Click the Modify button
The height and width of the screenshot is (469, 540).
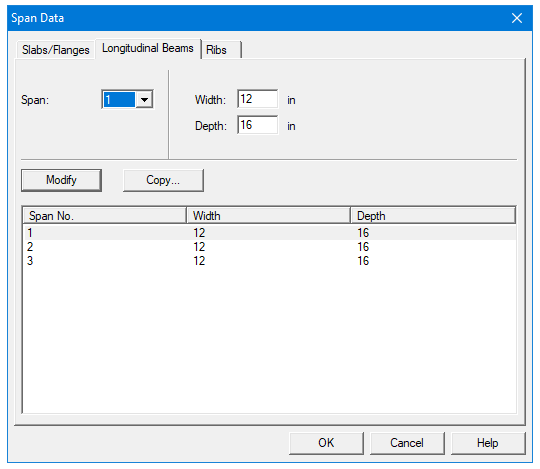(61, 180)
